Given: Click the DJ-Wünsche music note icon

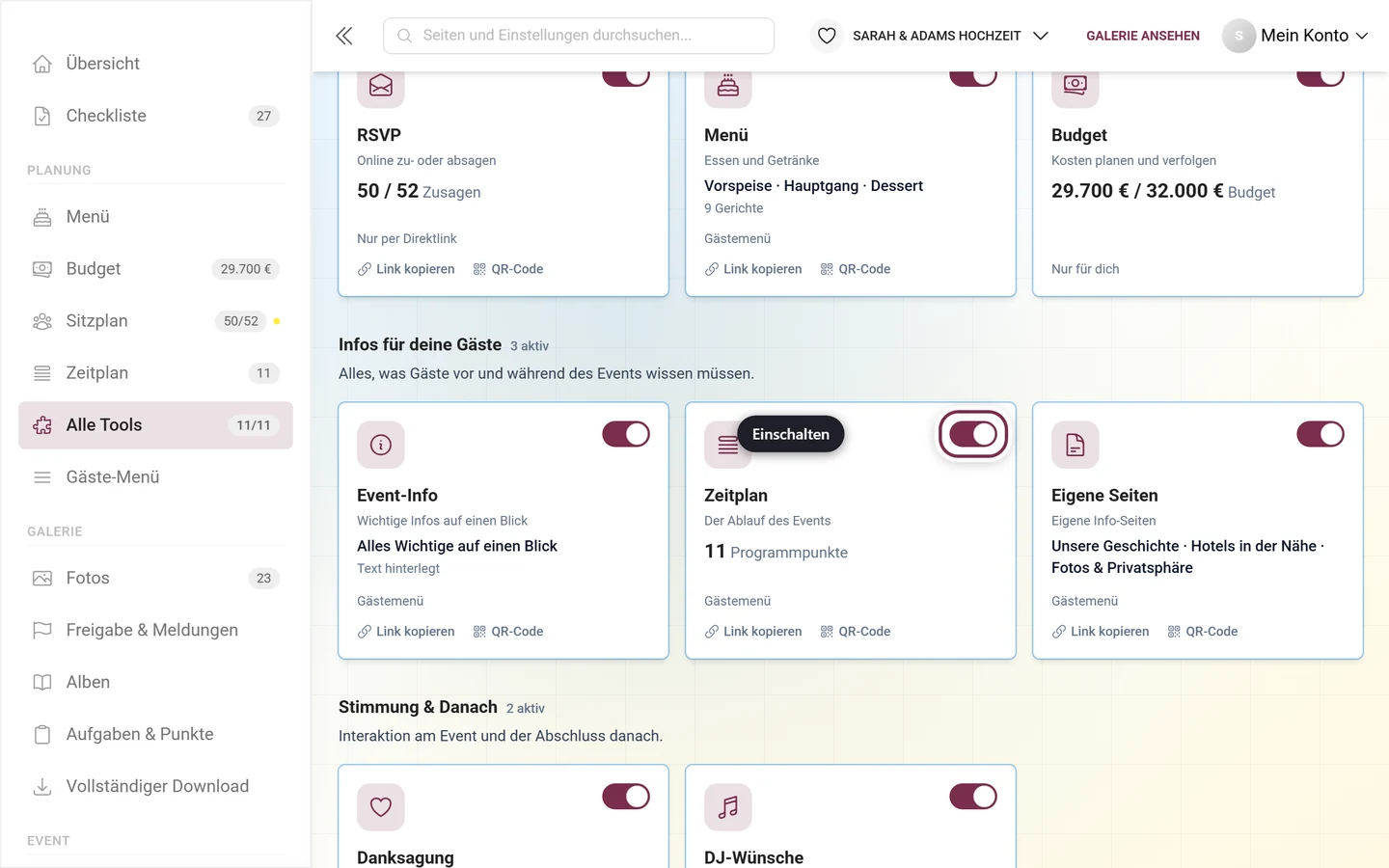Looking at the screenshot, I should (728, 807).
